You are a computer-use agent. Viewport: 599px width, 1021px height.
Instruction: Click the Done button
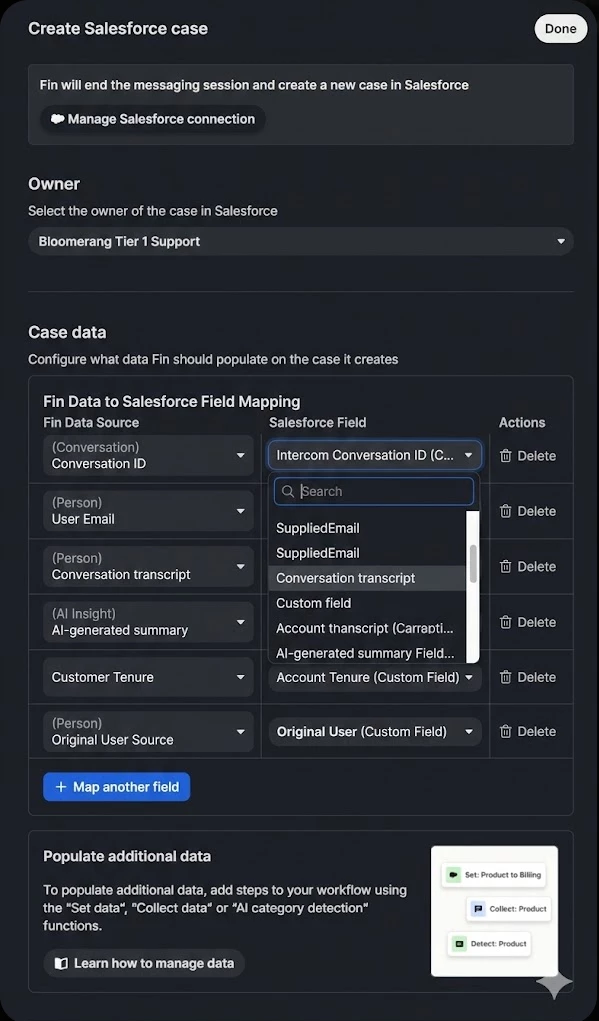tap(561, 29)
